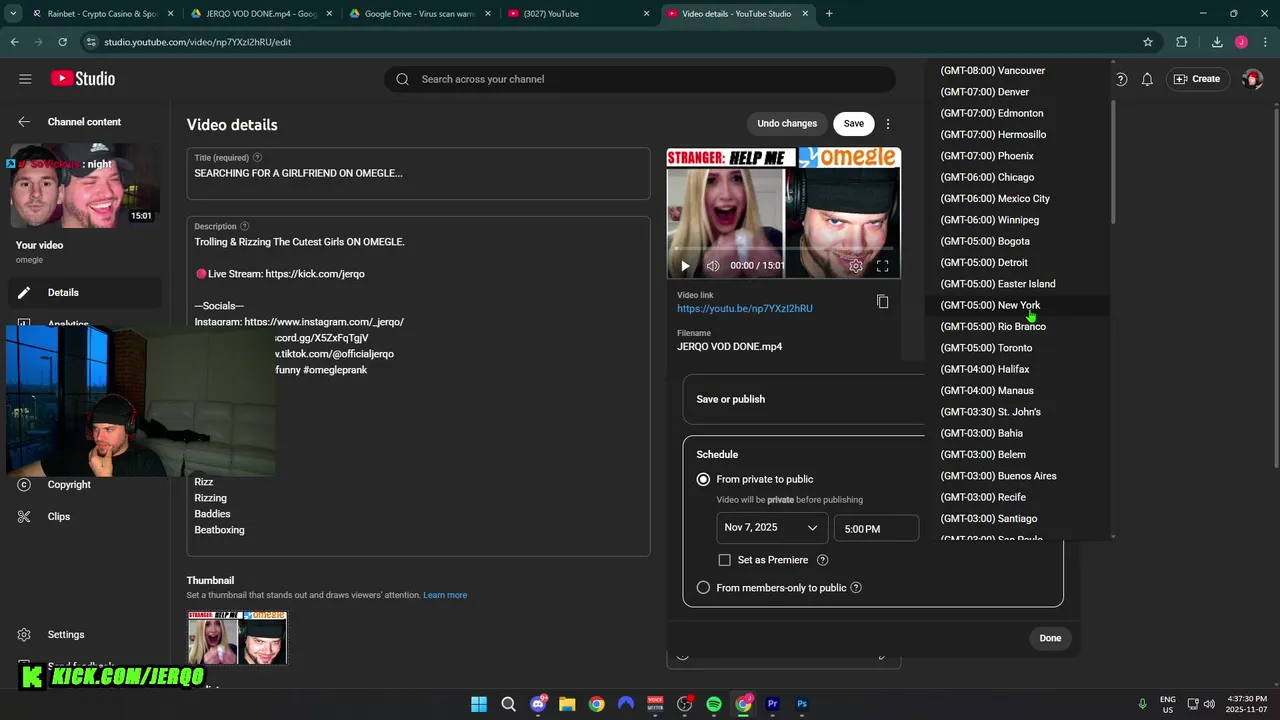Open the Nov 7, 2025 date dropdown
This screenshot has width=1280, height=720.
(x=772, y=528)
